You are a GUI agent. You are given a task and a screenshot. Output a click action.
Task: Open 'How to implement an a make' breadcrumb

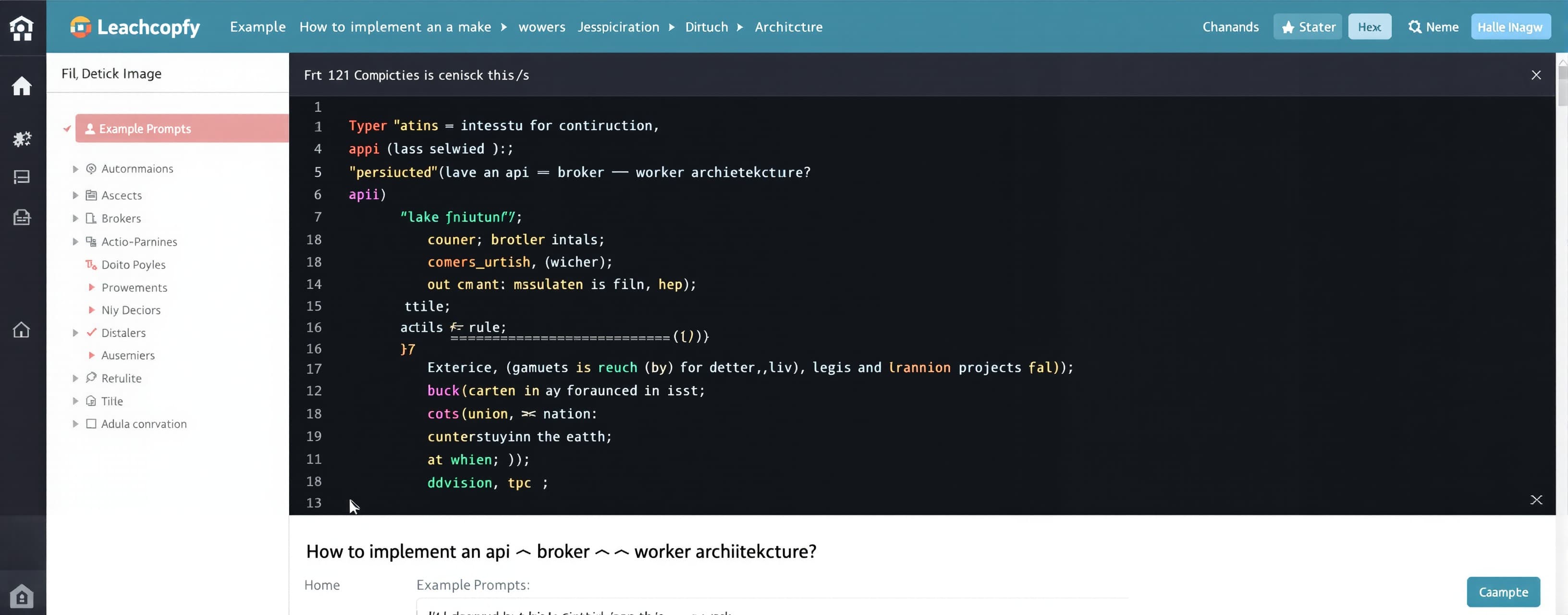395,27
